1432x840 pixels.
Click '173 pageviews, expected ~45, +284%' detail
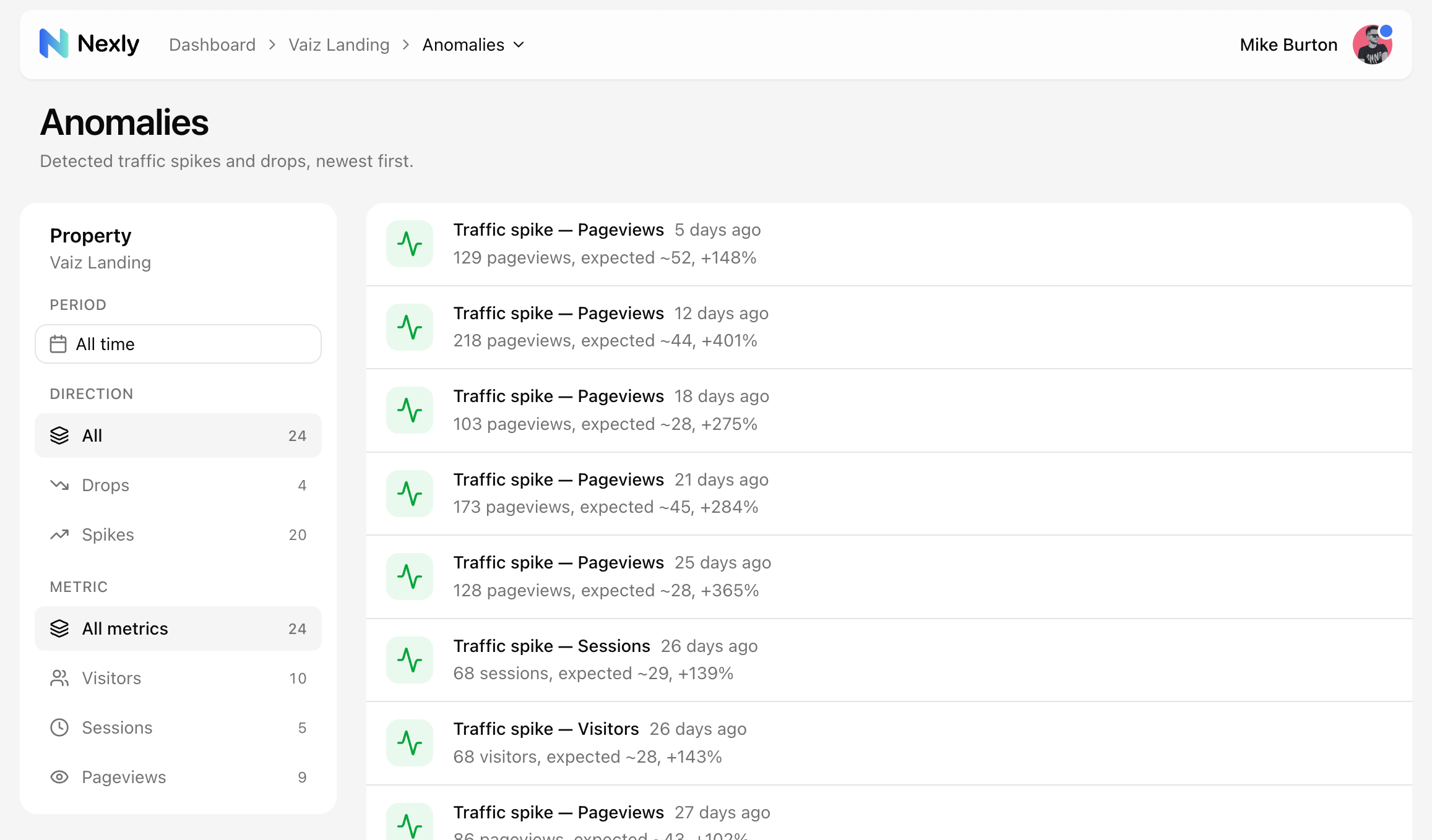pyautogui.click(x=606, y=507)
